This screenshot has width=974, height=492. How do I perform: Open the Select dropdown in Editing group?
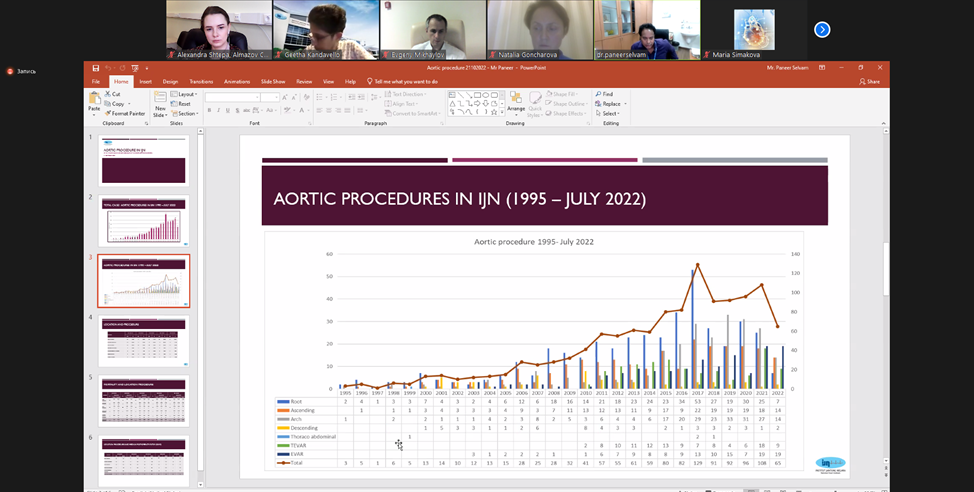point(609,113)
